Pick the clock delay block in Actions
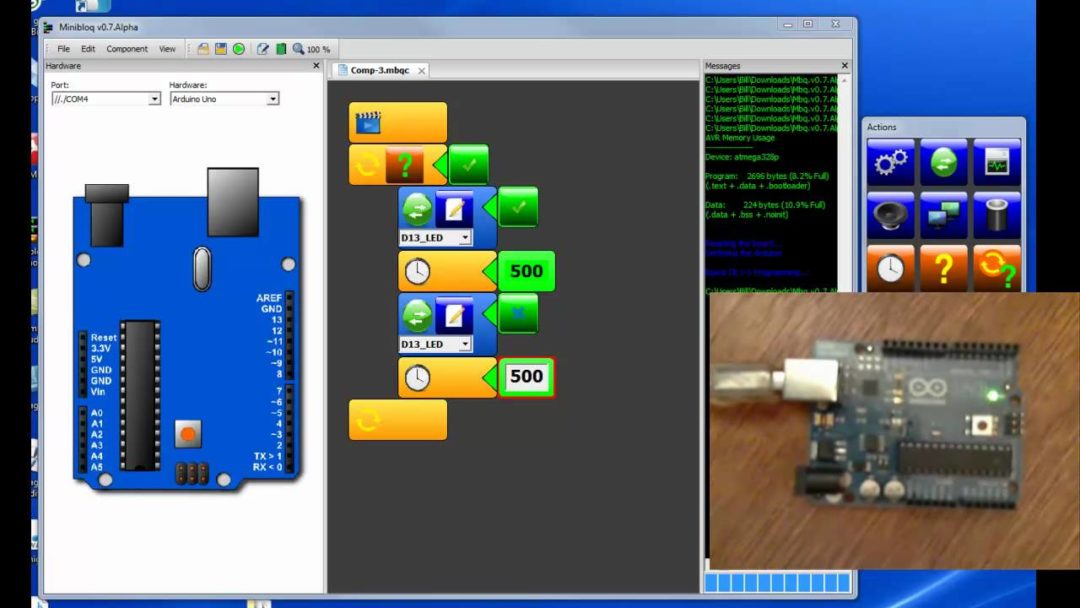Screen dimensions: 1080x608 (x=890, y=268)
